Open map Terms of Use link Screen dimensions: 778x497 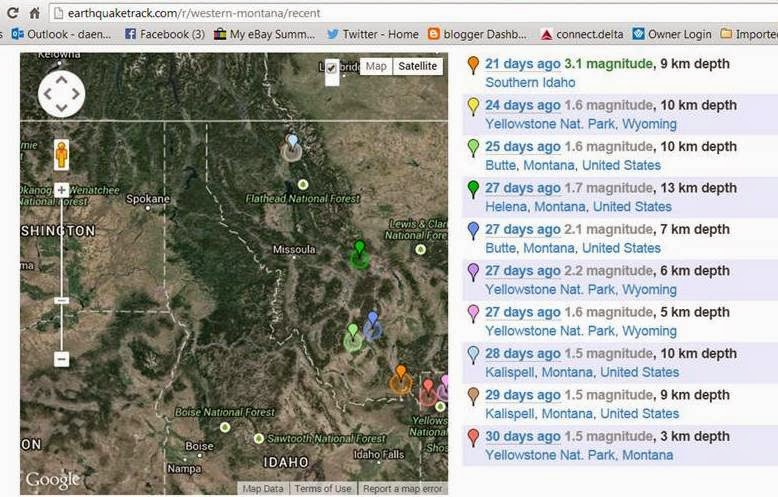[x=323, y=489]
